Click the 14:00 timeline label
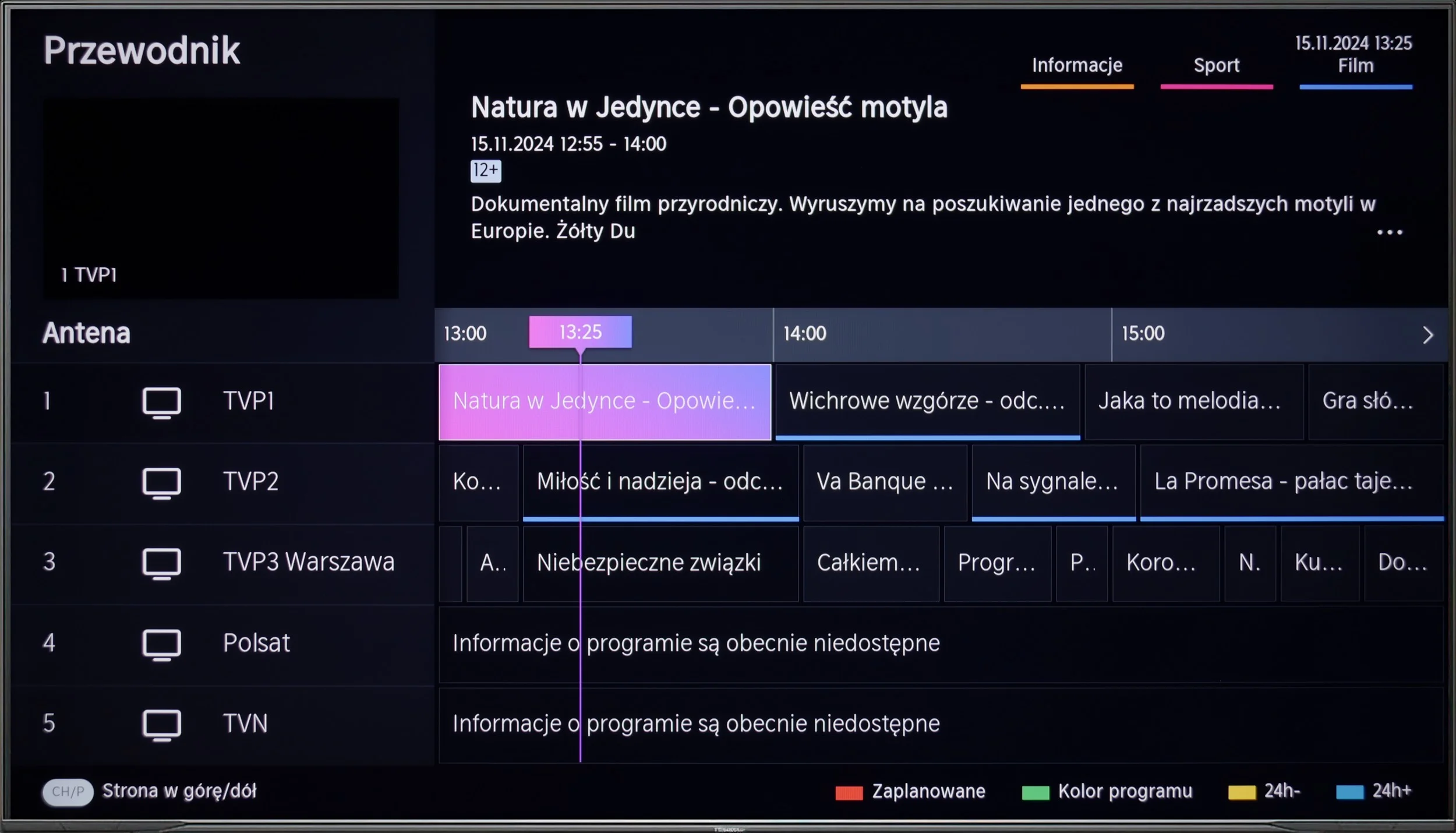 804,334
